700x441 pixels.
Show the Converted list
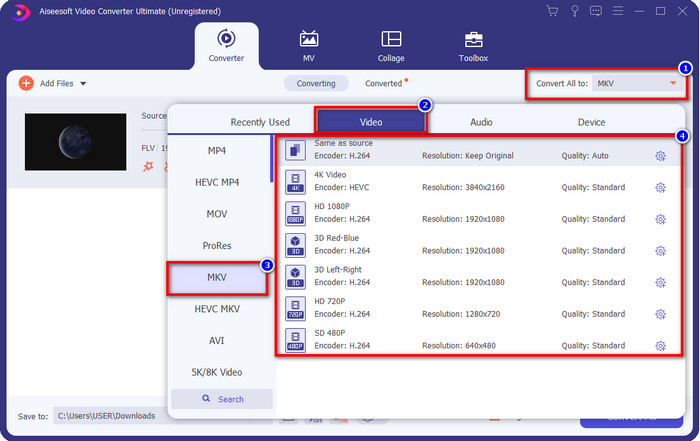386,83
